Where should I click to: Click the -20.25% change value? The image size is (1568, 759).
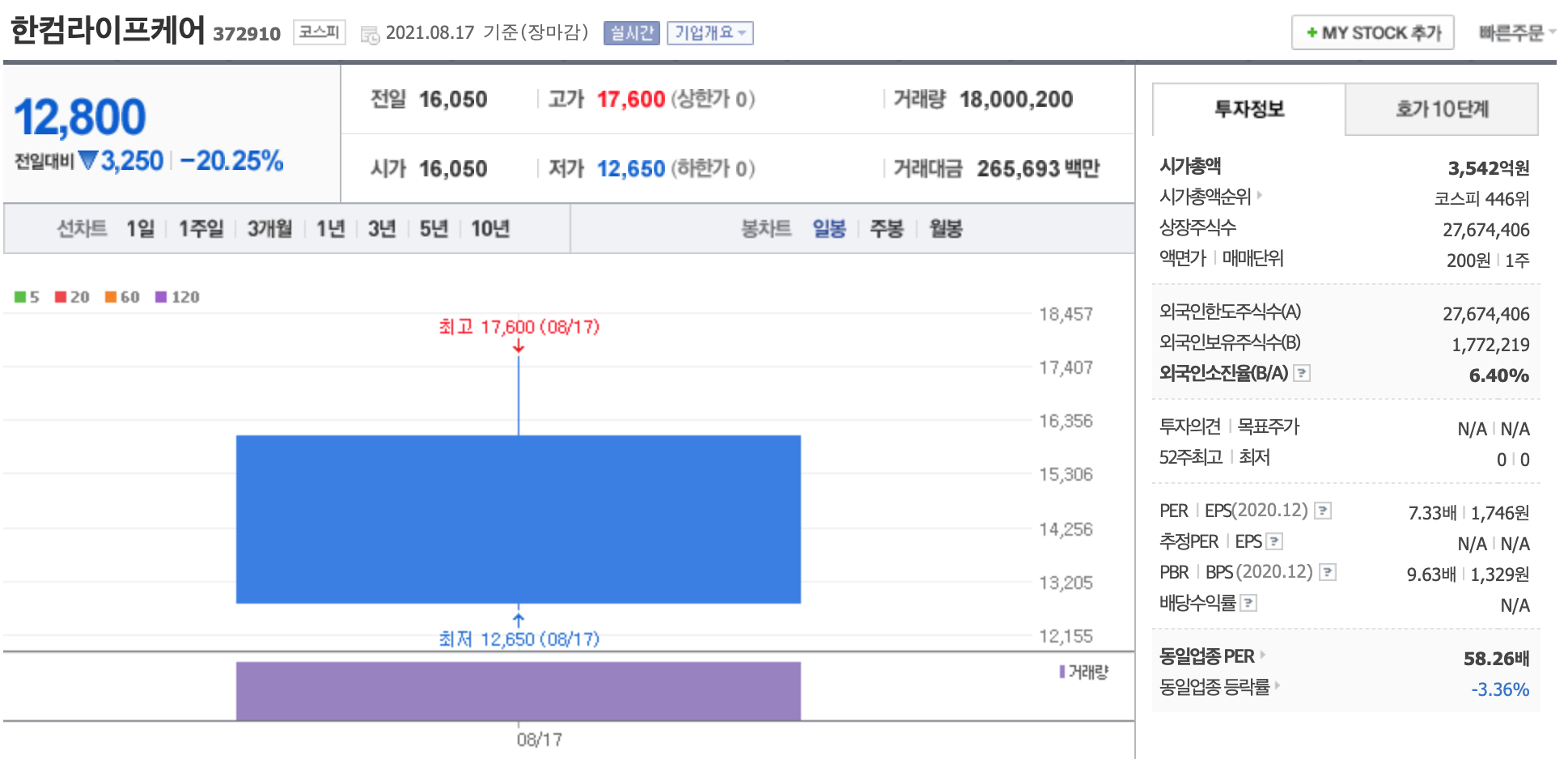[231, 161]
